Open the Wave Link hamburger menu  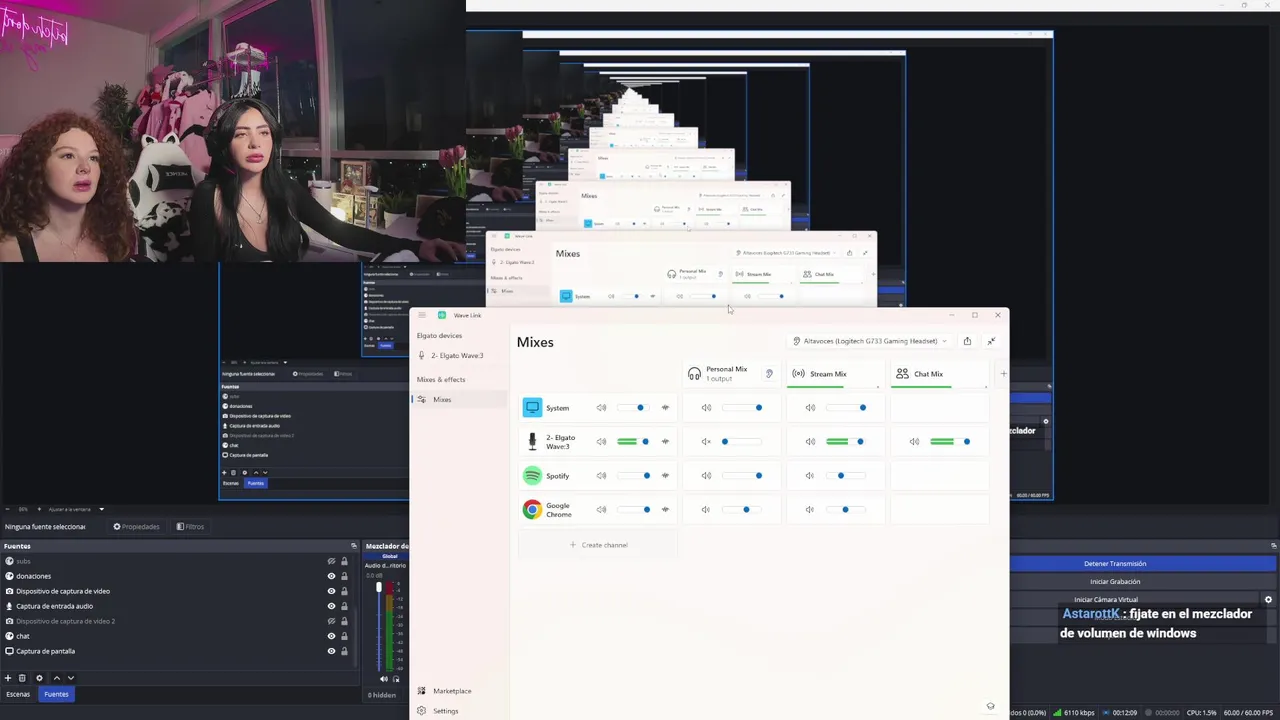click(x=422, y=315)
